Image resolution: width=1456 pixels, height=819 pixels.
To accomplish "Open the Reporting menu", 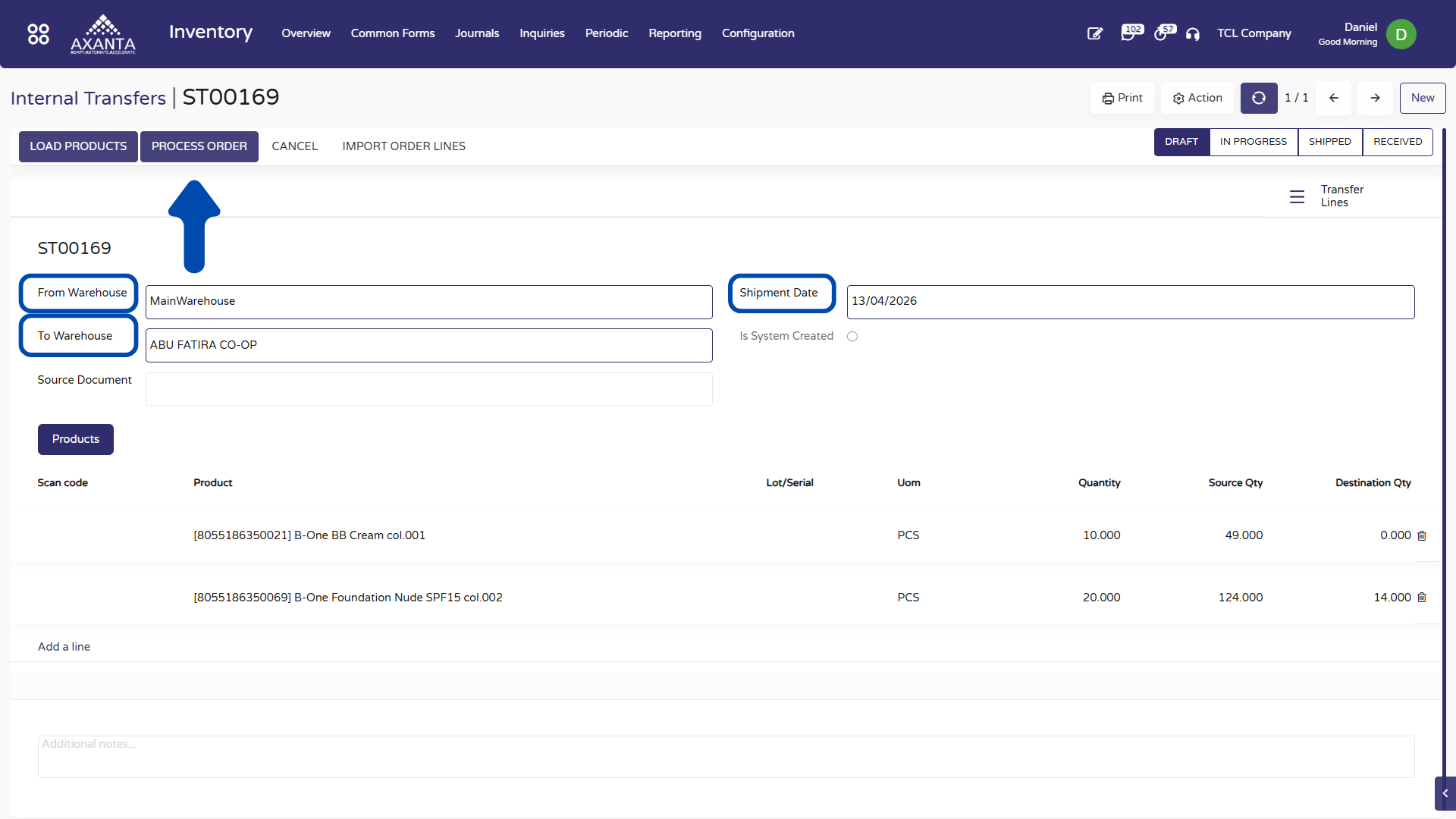I will [x=674, y=33].
